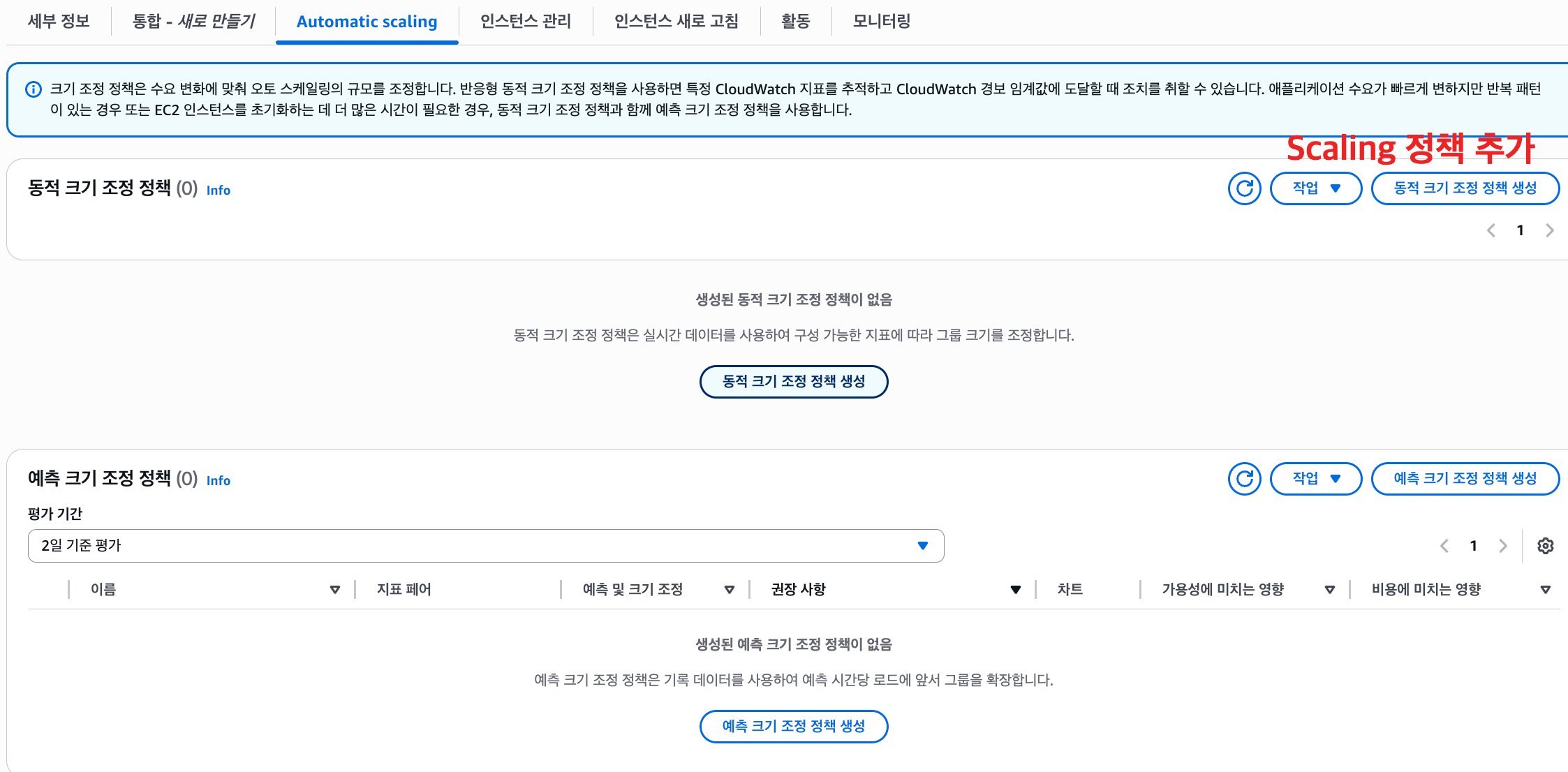Go to previous page of predictive policies
Image resolution: width=1568 pixels, height=772 pixels.
[x=1444, y=546]
